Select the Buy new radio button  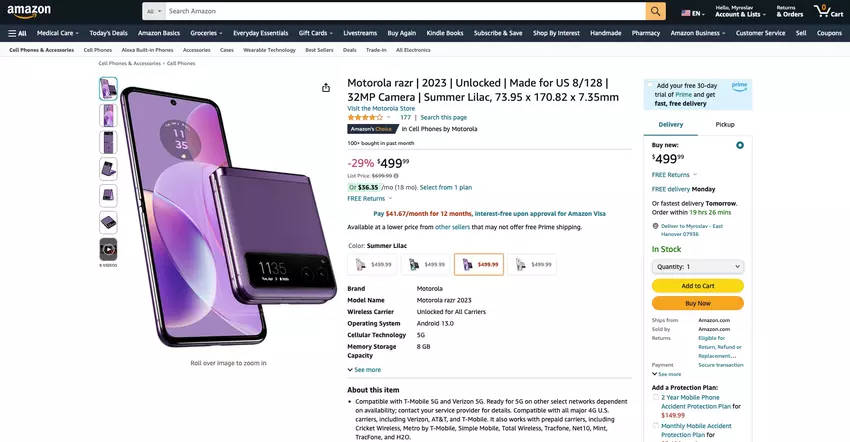point(740,145)
